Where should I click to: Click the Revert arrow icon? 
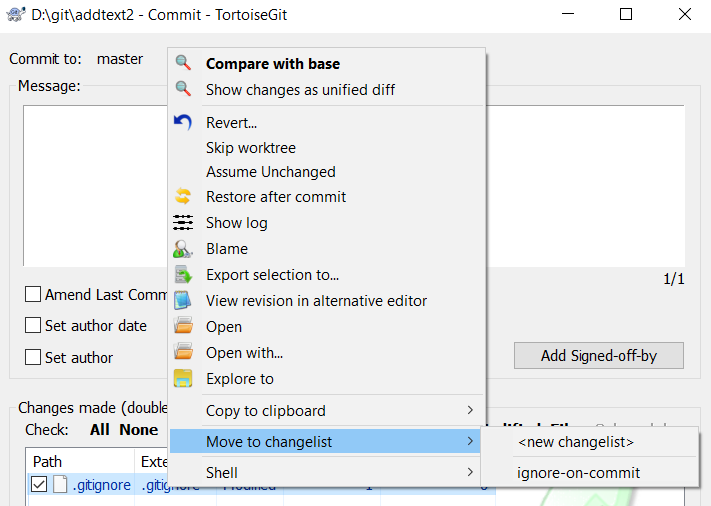tap(183, 122)
